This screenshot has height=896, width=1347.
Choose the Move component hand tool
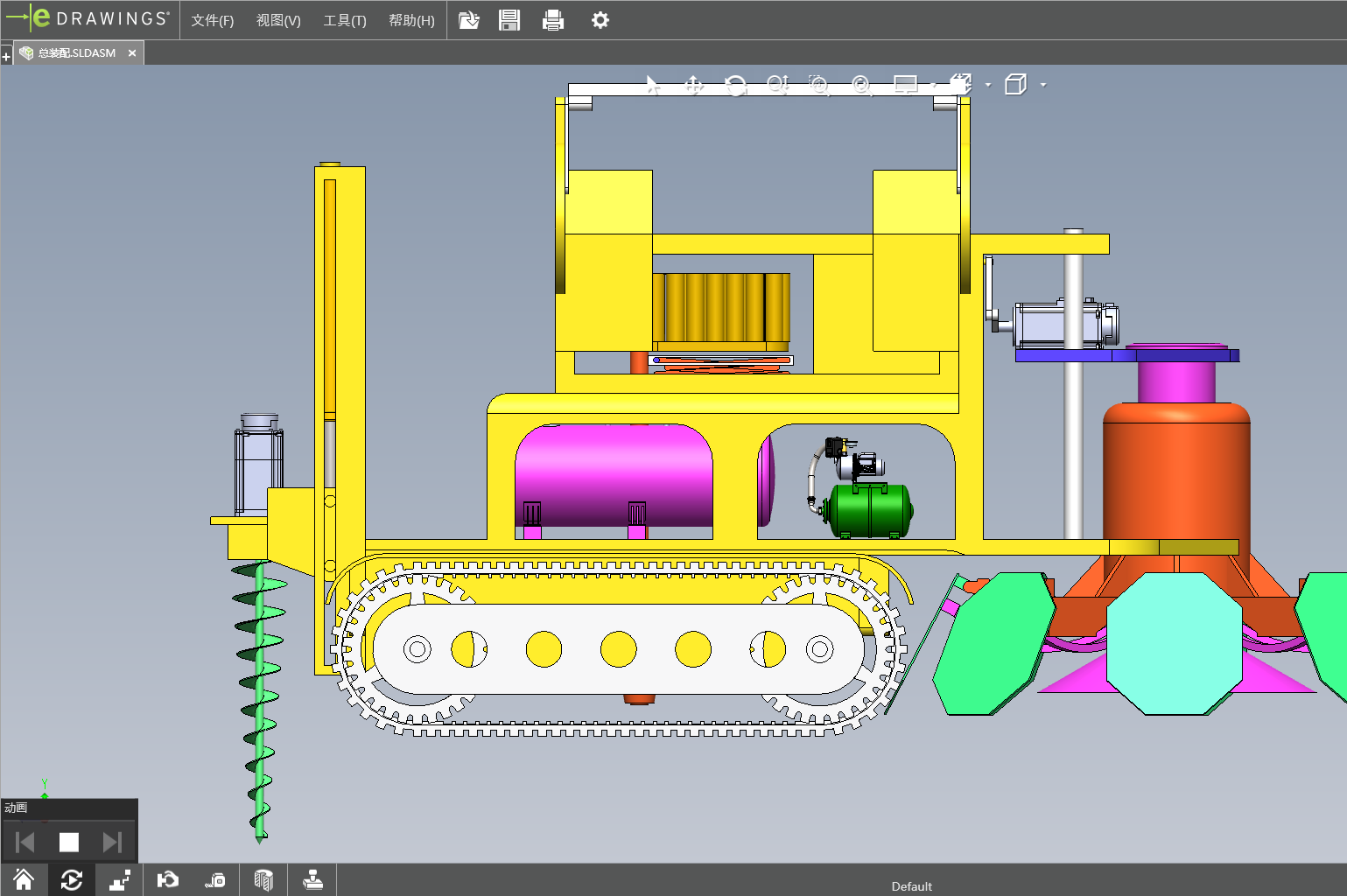coord(167,880)
